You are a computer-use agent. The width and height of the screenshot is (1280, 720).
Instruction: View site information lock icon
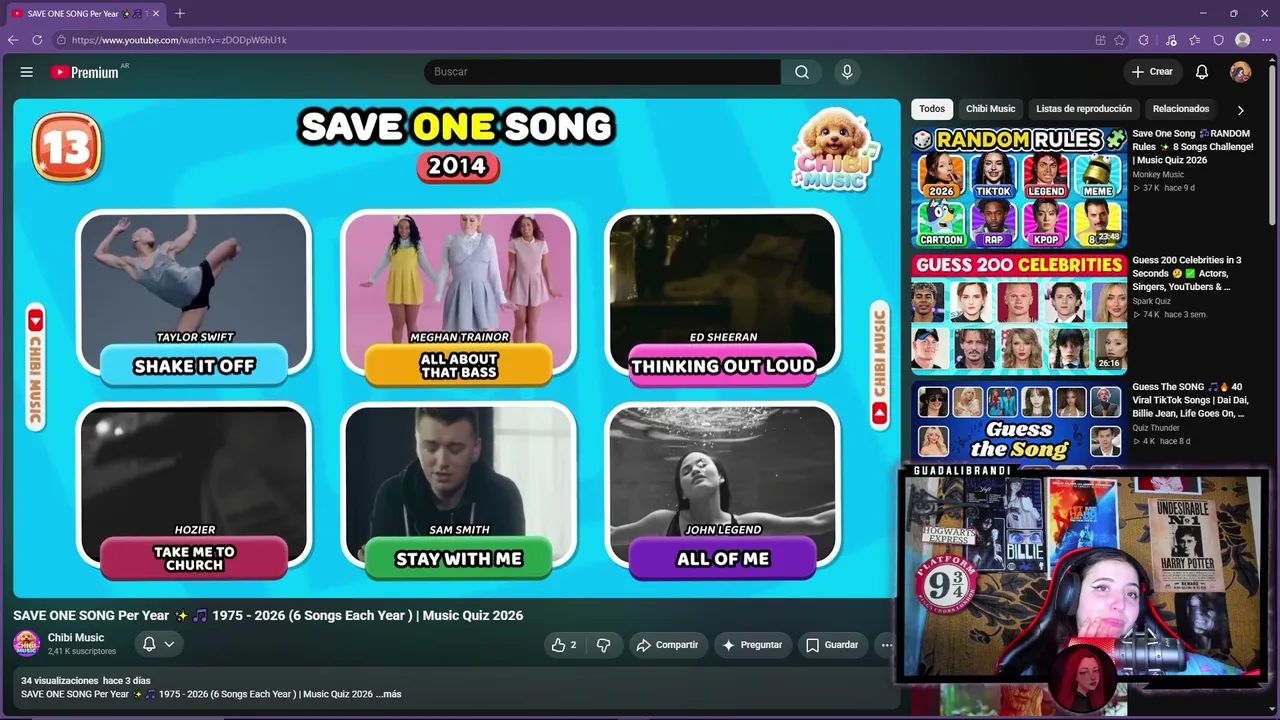pos(61,40)
